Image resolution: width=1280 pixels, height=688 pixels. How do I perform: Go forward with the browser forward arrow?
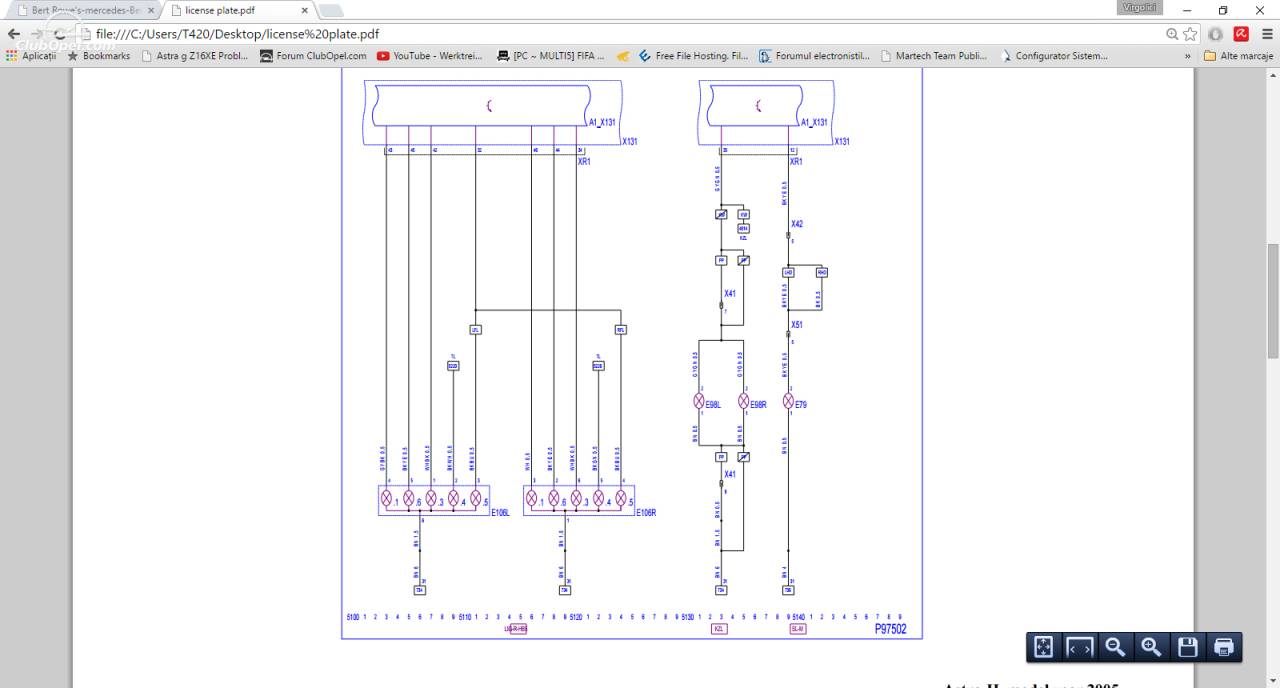pos(38,34)
